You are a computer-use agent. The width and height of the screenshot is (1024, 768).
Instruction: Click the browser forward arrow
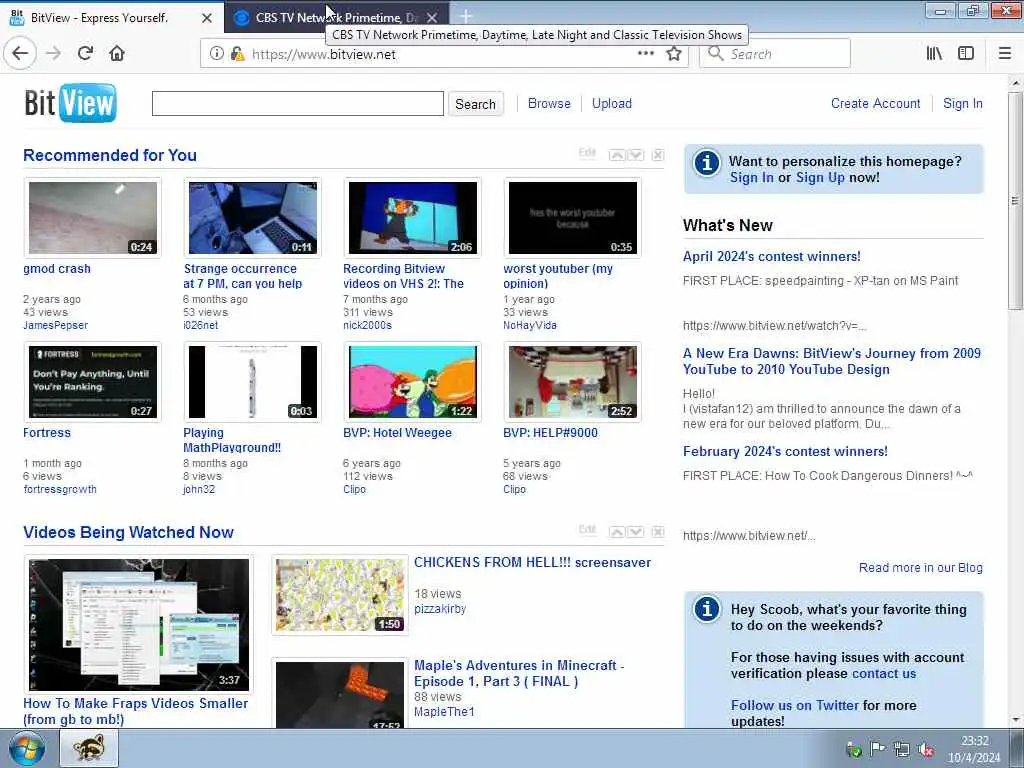tap(54, 54)
